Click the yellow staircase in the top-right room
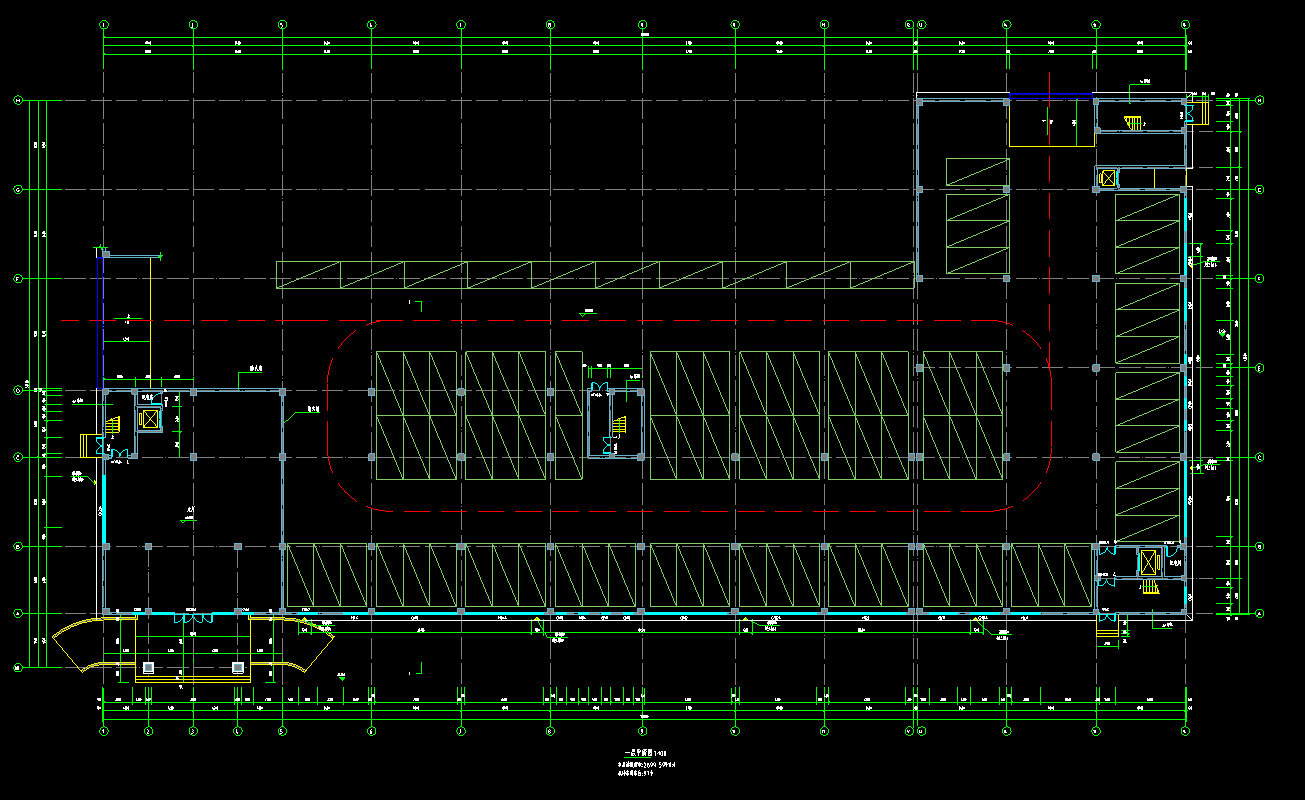1305x800 pixels. (1133, 123)
